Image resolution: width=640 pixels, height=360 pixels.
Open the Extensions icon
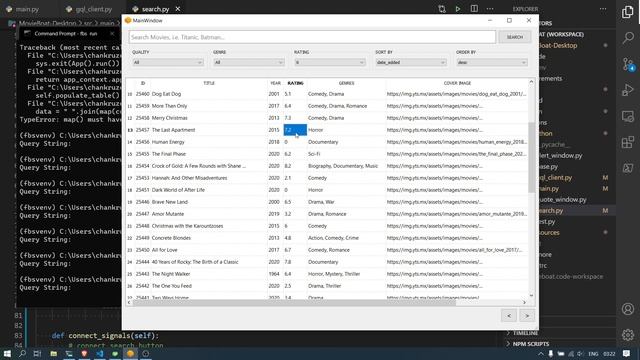(x=628, y=142)
